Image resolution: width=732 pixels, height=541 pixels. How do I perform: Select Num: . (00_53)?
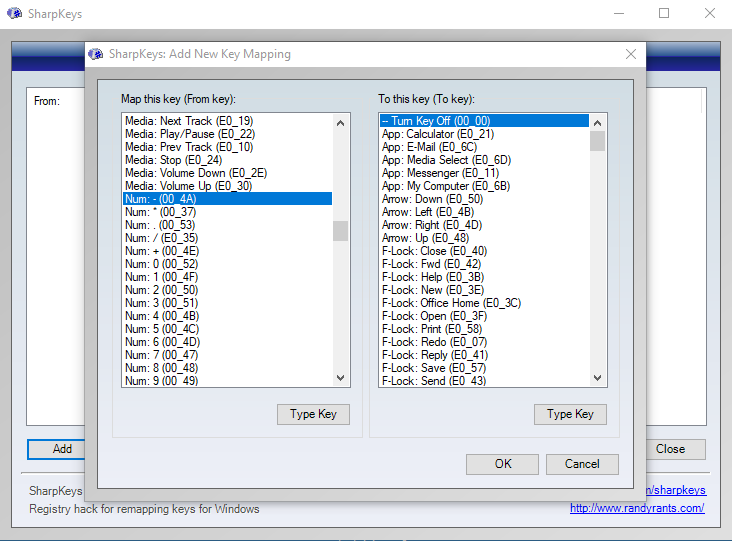pyautogui.click(x=227, y=225)
